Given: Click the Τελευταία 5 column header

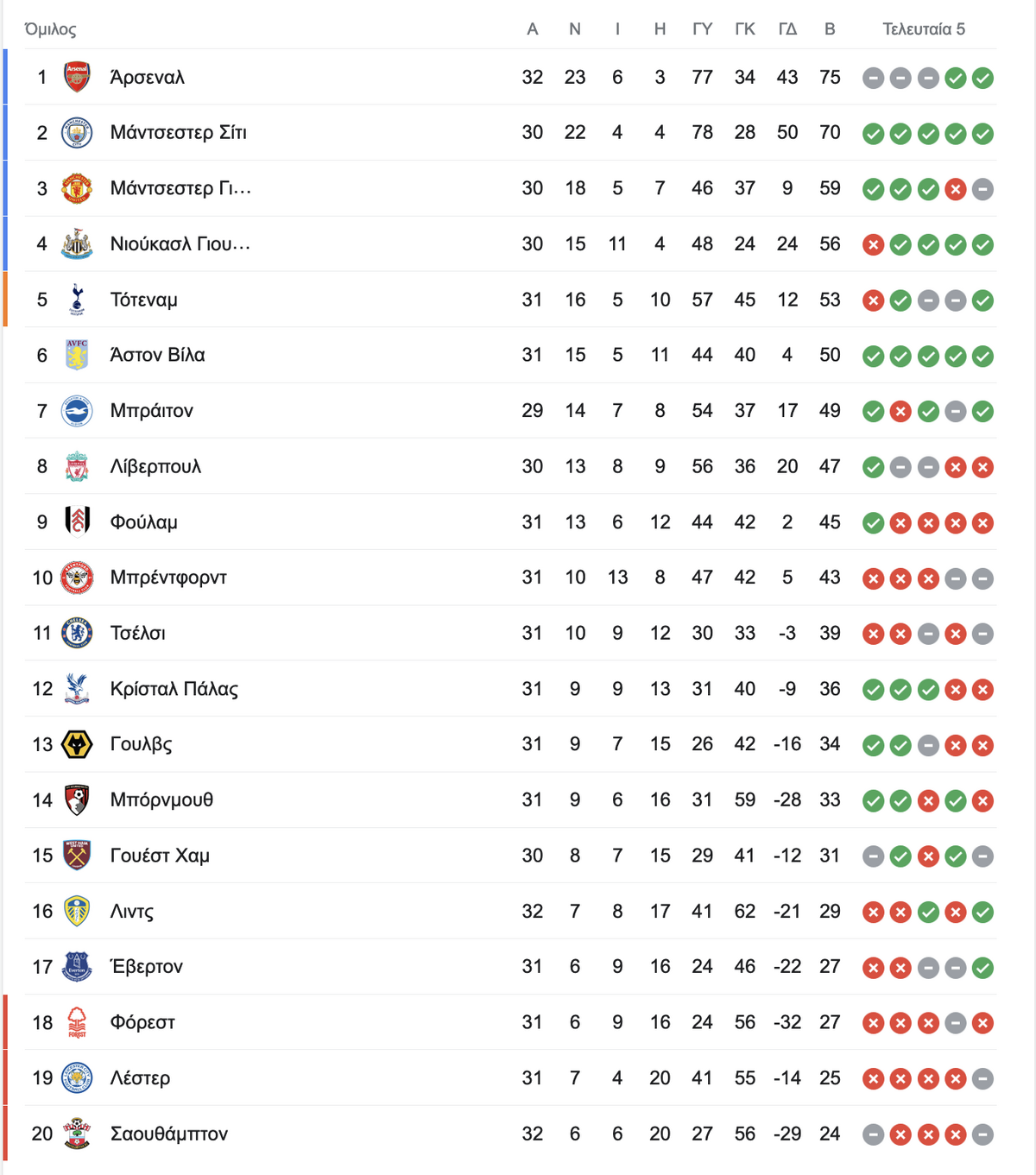Looking at the screenshot, I should [924, 29].
